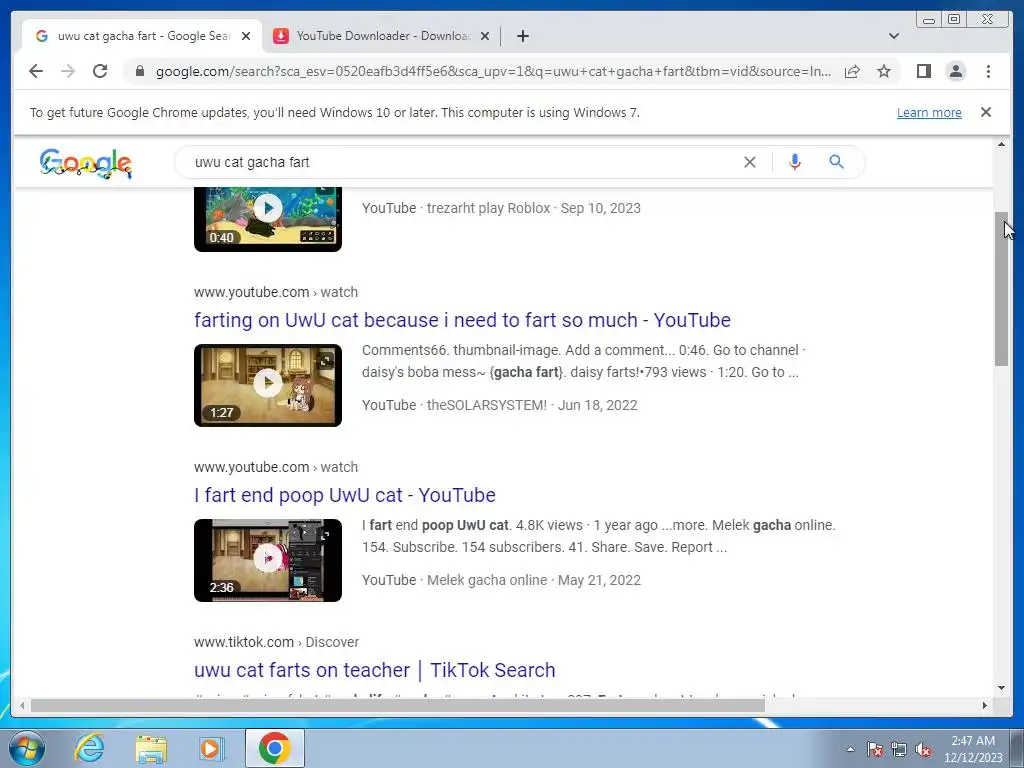Close the YouTube Downloader tab
1024x768 pixels.
(485, 36)
